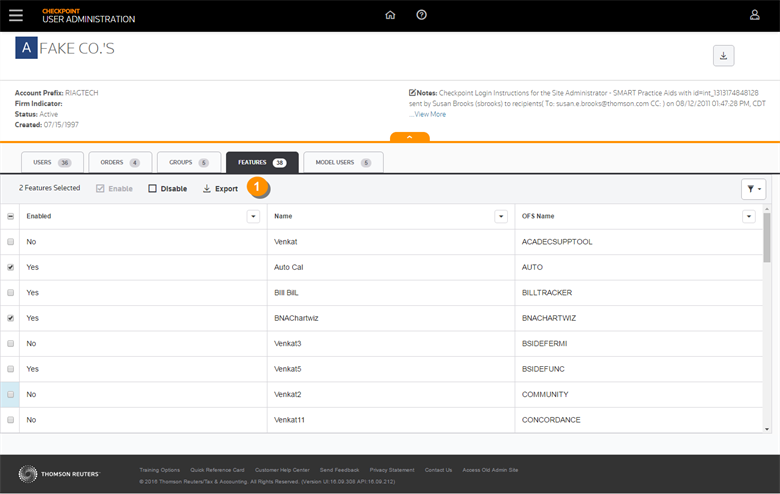Click the View More notes link

430,114
